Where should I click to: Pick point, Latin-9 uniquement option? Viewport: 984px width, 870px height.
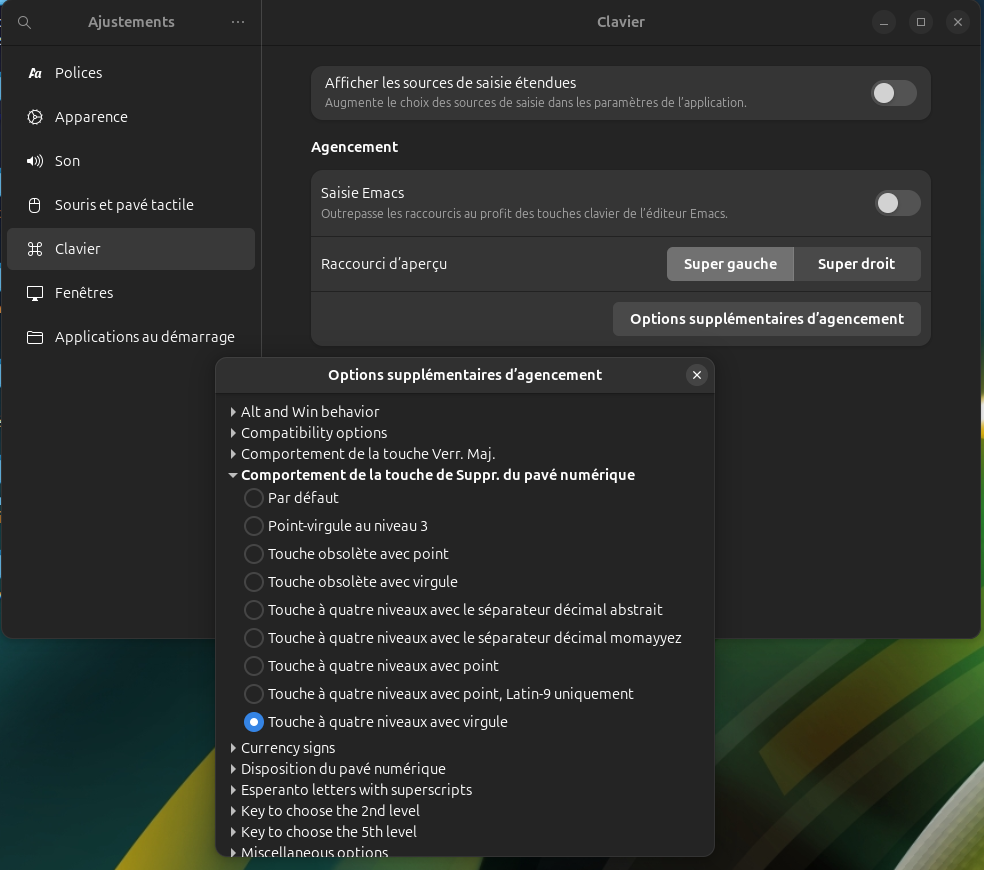point(254,694)
